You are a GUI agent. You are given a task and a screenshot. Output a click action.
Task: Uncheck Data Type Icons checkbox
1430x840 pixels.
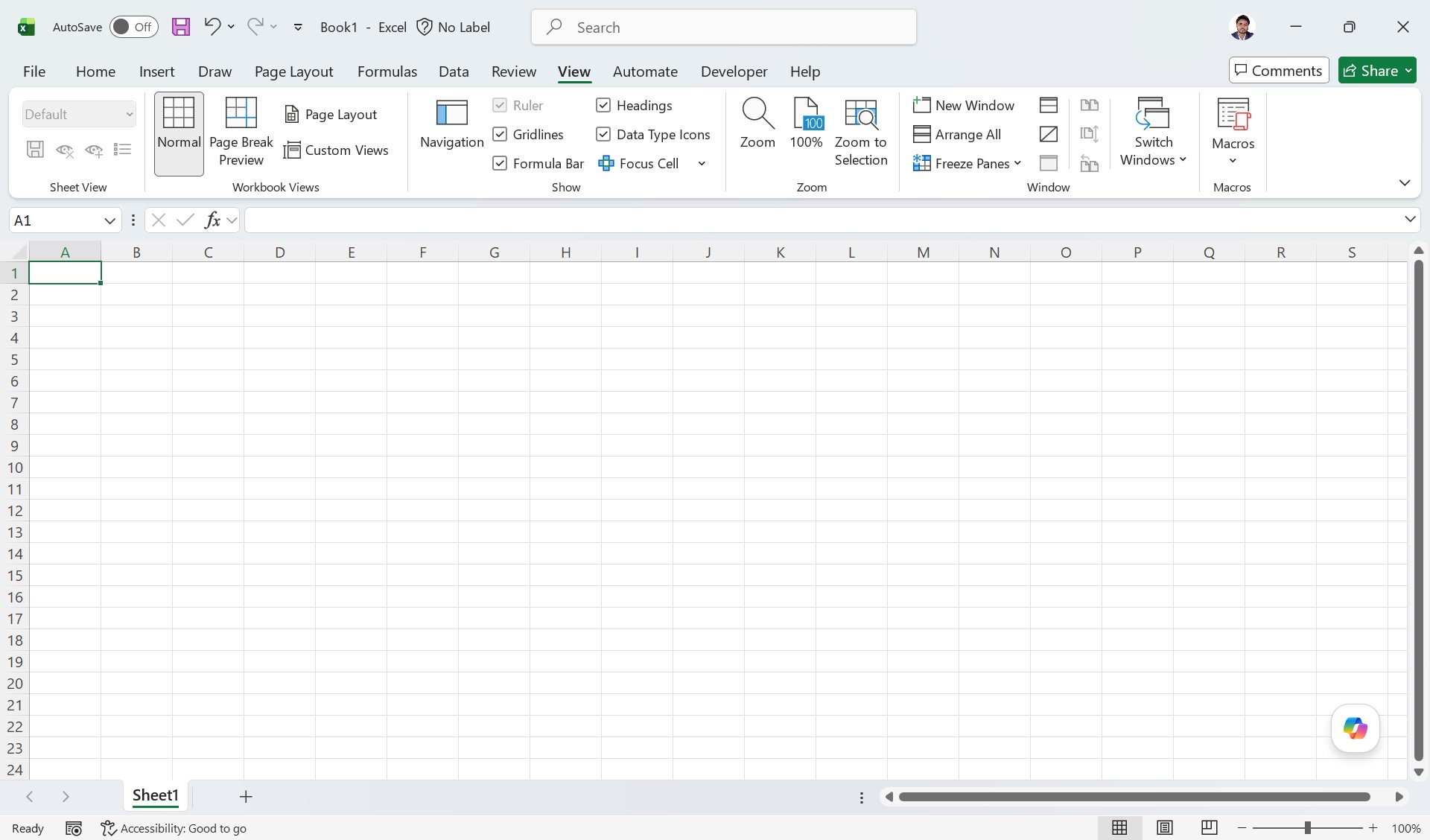click(603, 134)
